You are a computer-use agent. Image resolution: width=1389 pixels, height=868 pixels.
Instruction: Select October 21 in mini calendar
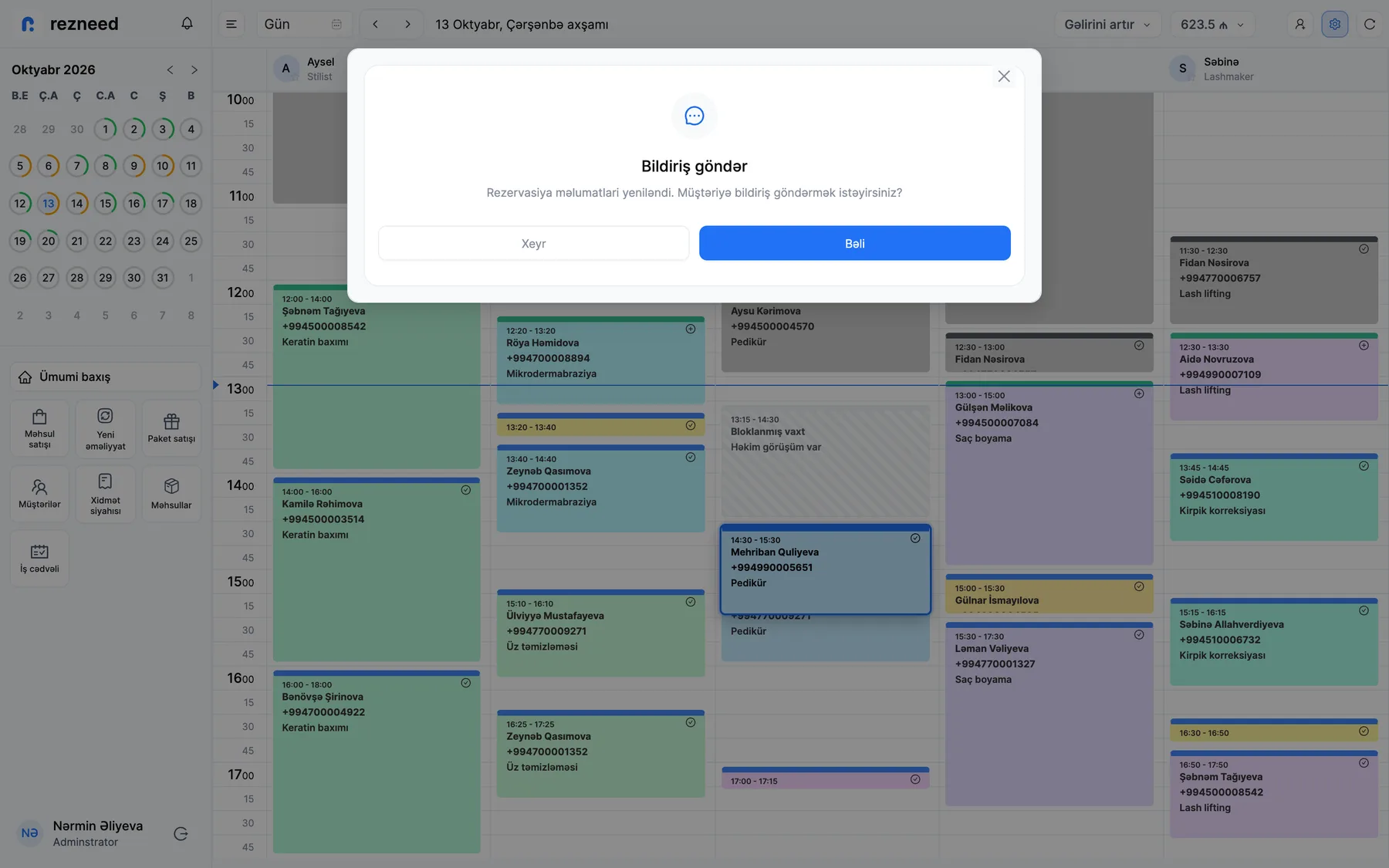click(x=77, y=241)
